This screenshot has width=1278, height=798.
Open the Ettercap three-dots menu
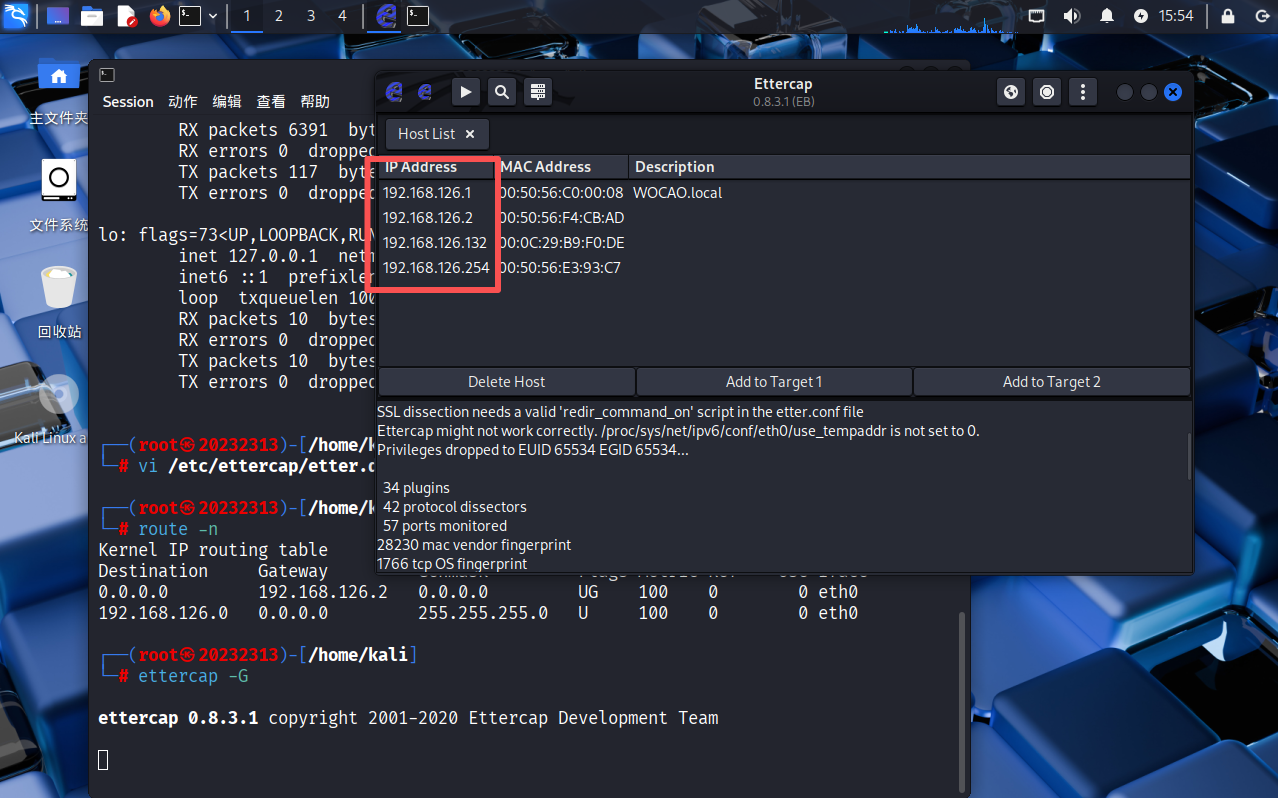coord(1083,92)
